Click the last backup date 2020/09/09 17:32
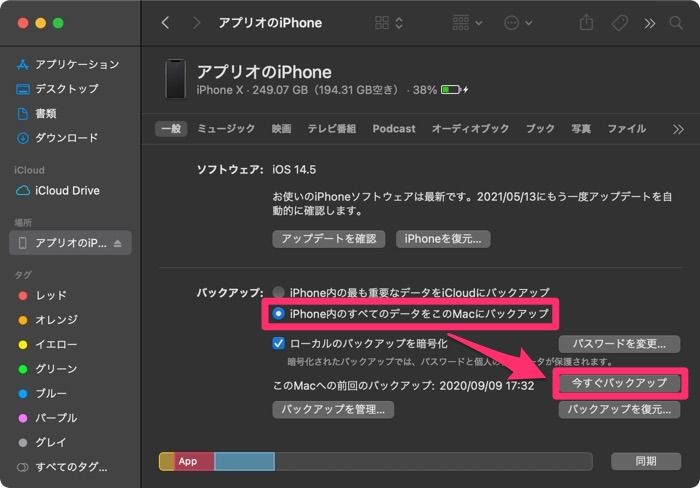This screenshot has width=700, height=488. click(x=487, y=385)
